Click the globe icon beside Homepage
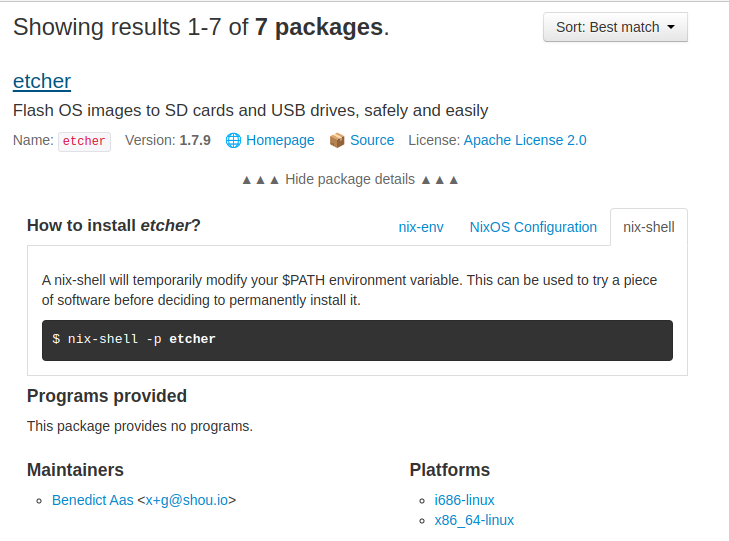The image size is (729, 541). pos(233,141)
